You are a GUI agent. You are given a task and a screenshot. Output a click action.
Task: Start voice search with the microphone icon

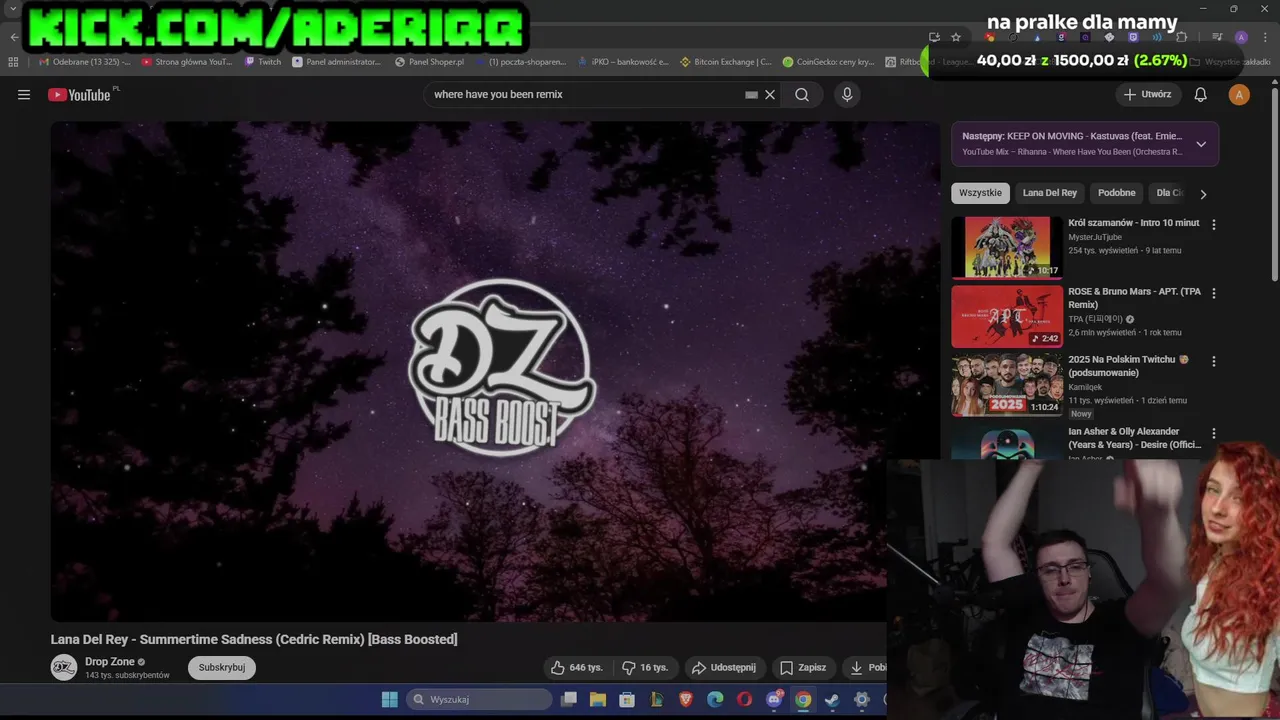coord(847,95)
